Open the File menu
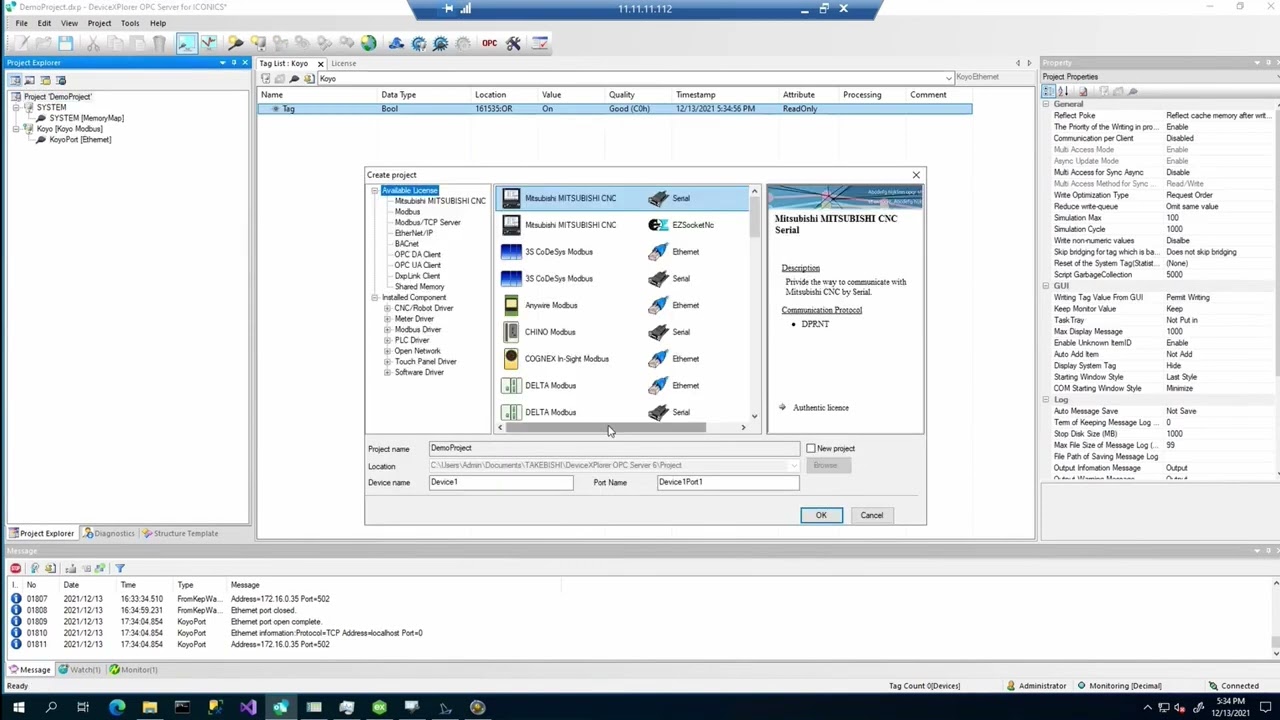Screen dimensions: 1280x720 pyautogui.click(x=21, y=23)
